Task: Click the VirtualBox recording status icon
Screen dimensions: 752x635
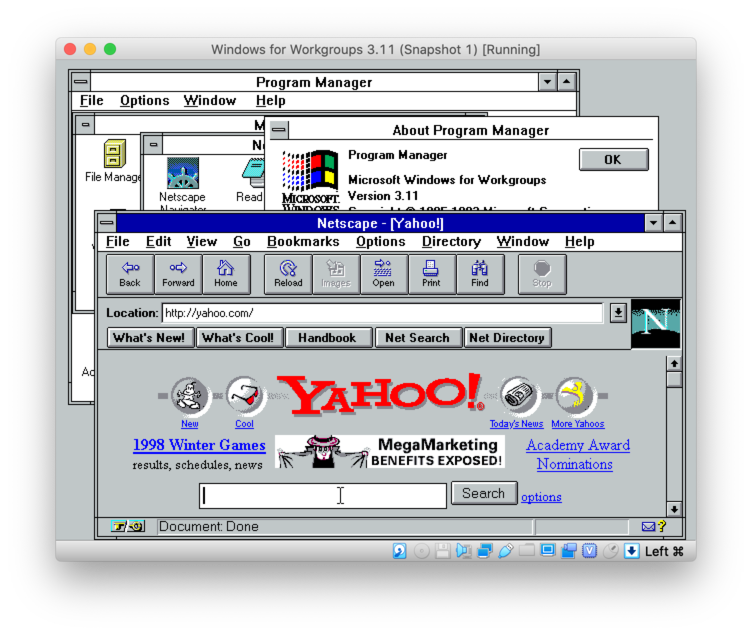Action: click(569, 551)
